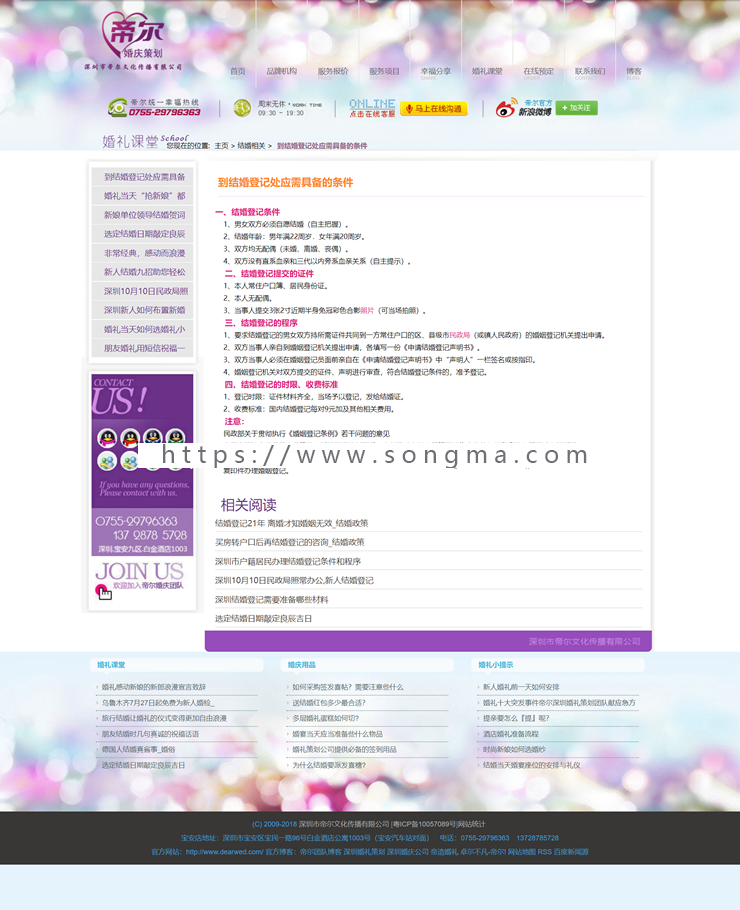Open footer link 送结婚红包多少最合适?
Screen dimensions: 740x910
pyautogui.click(x=329, y=703)
